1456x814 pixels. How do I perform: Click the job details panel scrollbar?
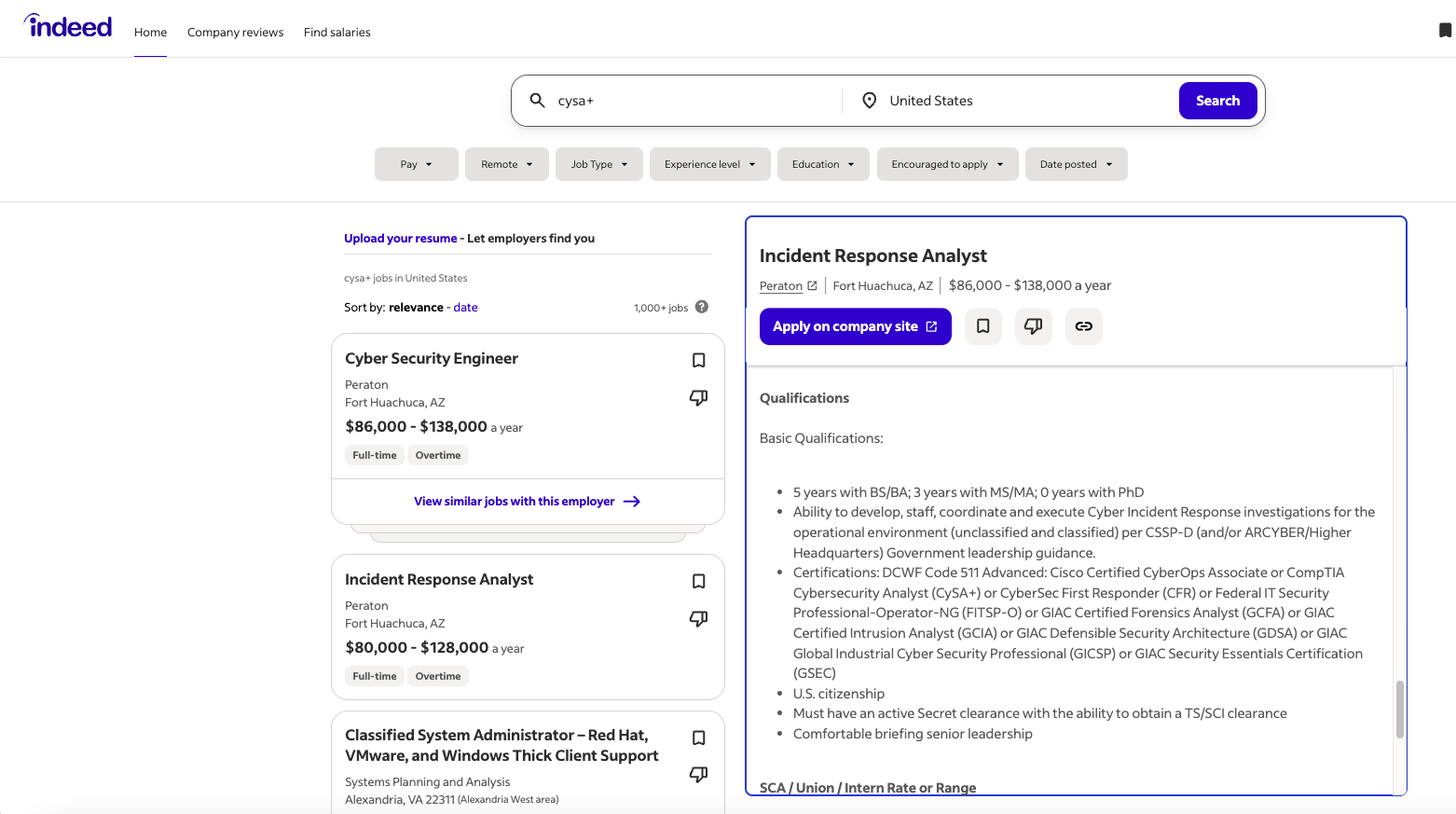click(1399, 710)
